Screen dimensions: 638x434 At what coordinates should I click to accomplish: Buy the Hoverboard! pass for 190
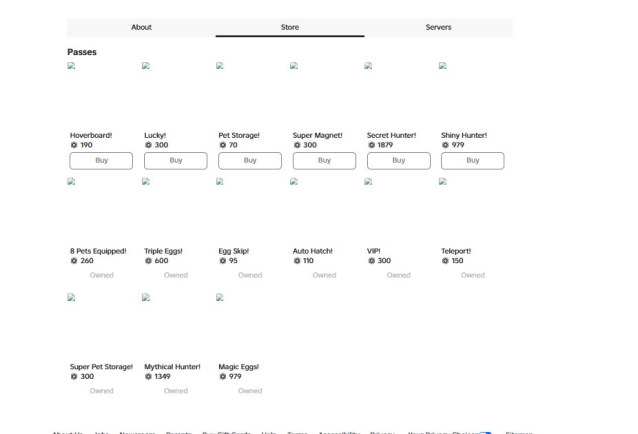(101, 161)
